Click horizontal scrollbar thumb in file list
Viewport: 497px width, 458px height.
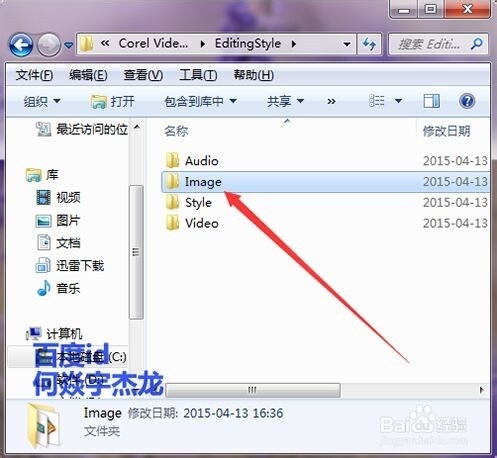253,390
